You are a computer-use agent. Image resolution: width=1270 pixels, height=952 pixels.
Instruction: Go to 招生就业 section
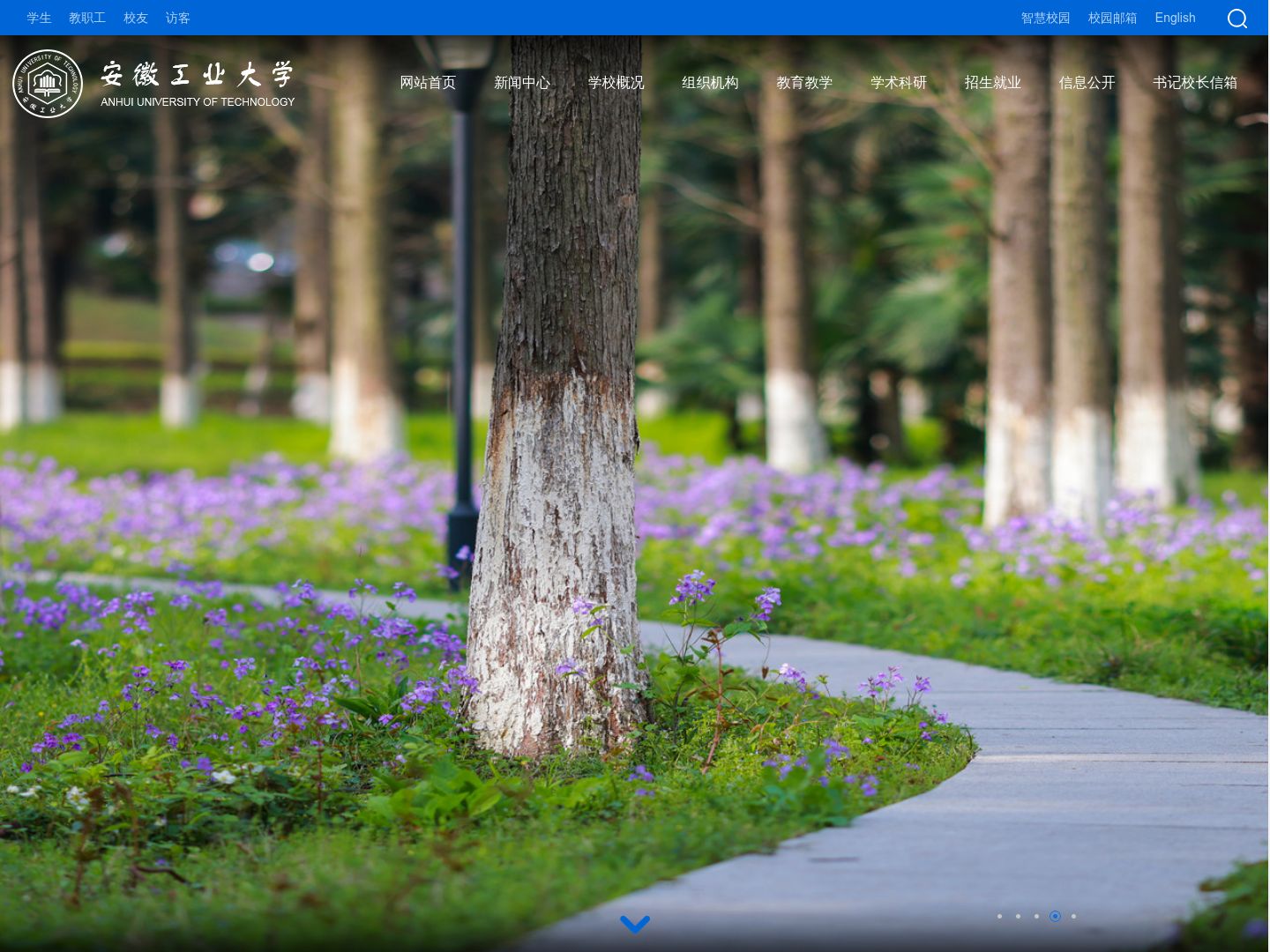[x=993, y=83]
